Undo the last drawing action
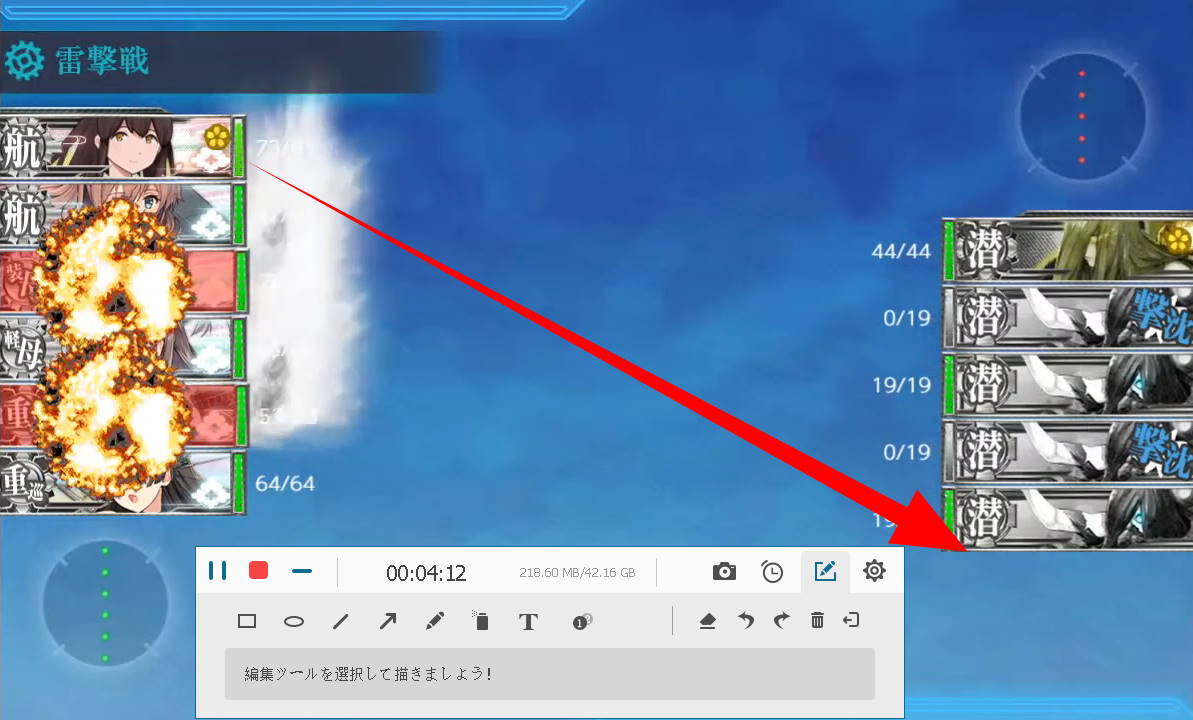This screenshot has width=1193, height=720. [x=746, y=621]
